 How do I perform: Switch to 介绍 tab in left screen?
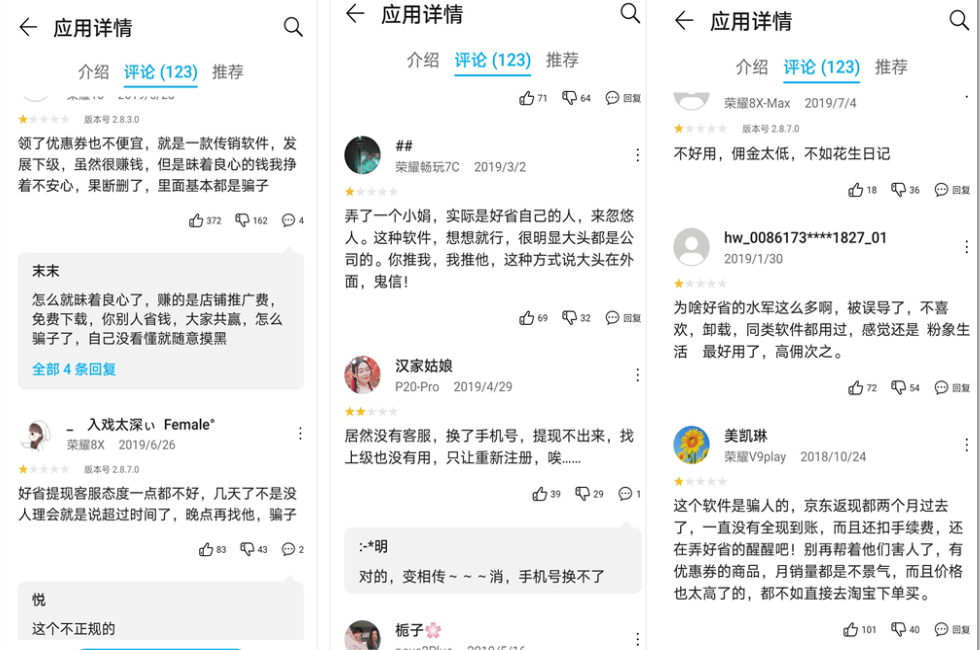pos(93,72)
